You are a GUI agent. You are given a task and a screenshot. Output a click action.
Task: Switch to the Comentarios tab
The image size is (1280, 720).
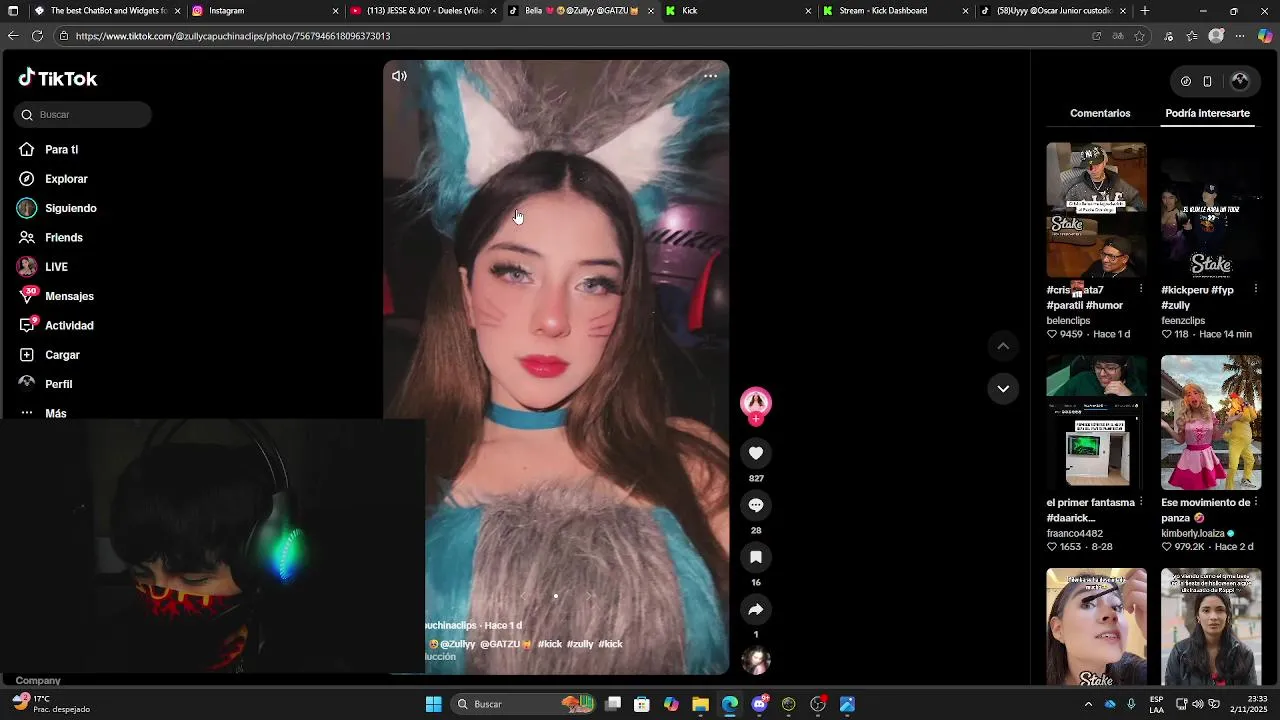click(1100, 113)
